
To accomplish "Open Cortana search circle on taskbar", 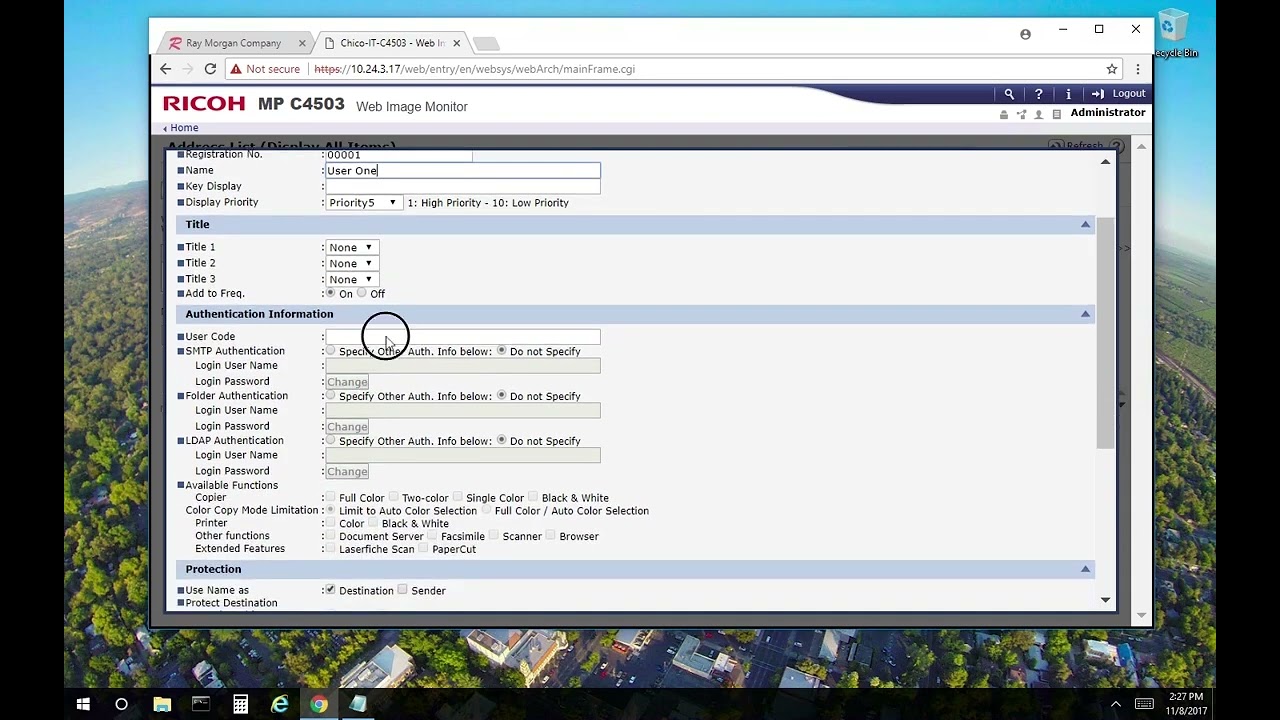I will (121, 704).
